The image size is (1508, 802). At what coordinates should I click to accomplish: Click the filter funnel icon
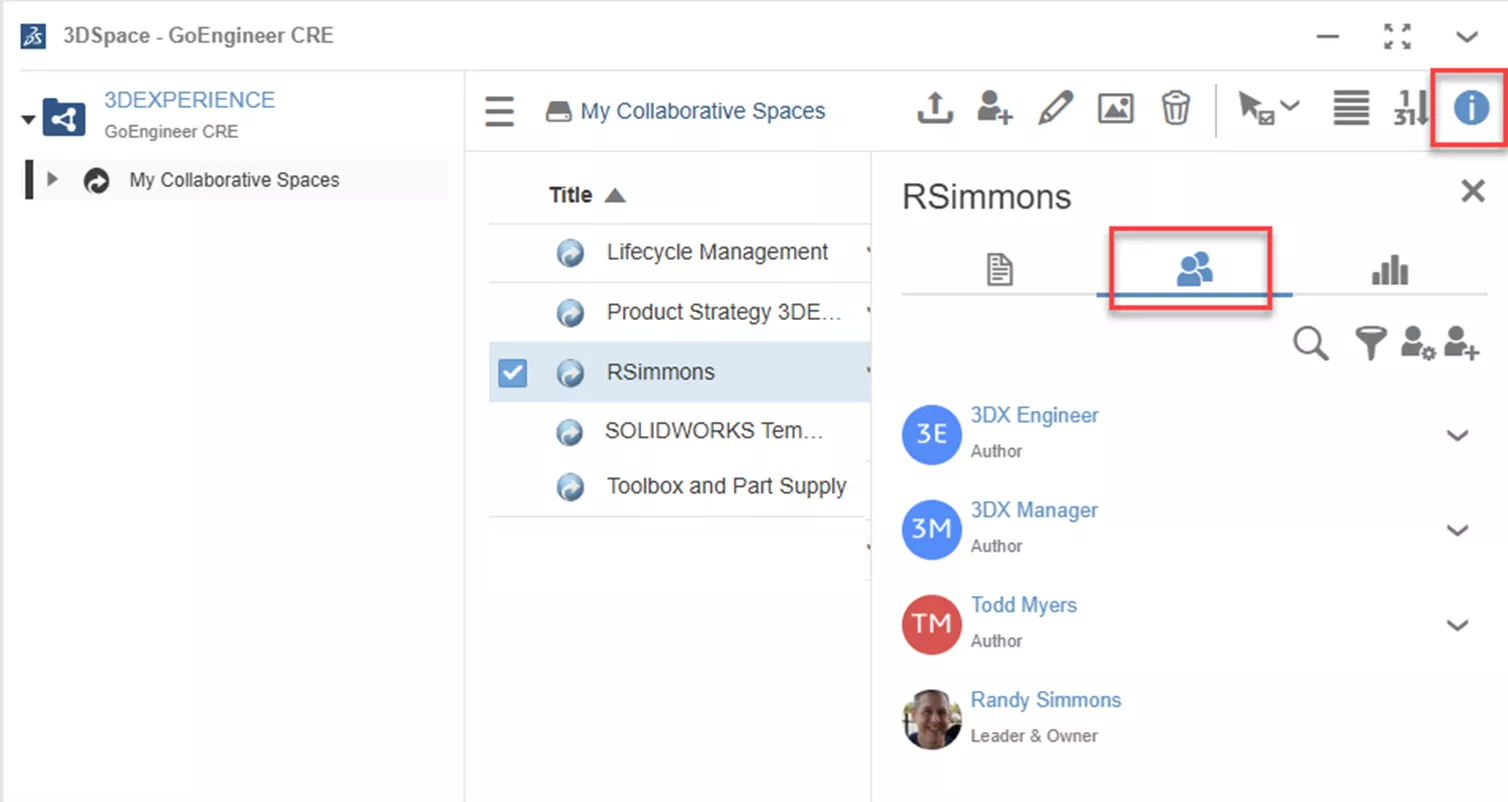[1370, 344]
